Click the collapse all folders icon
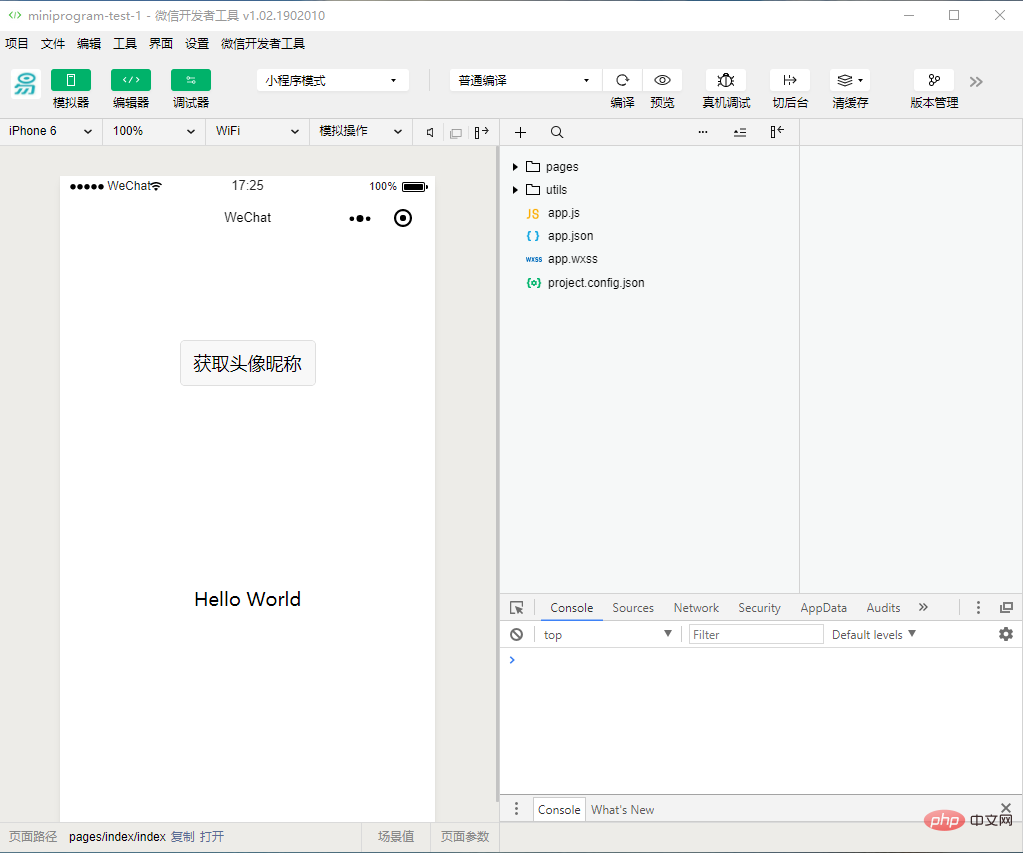This screenshot has height=853, width=1023. tap(739, 132)
